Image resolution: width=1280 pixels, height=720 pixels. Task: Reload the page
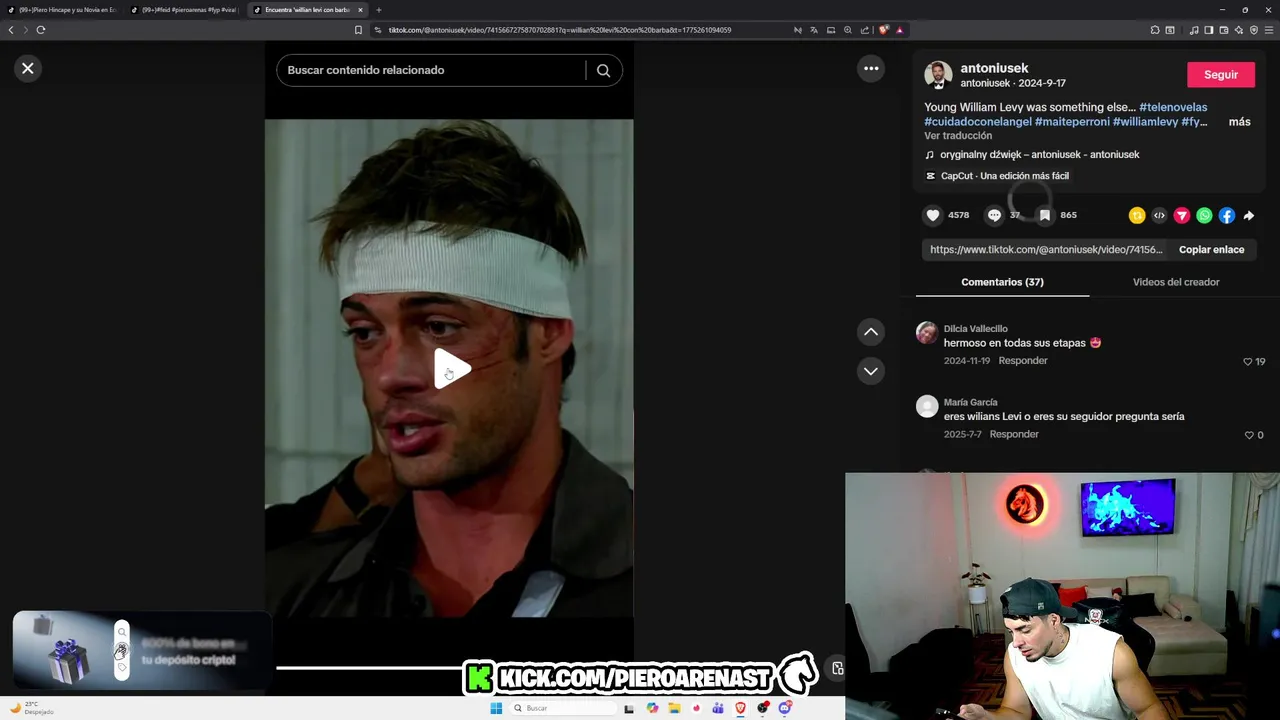click(x=41, y=30)
